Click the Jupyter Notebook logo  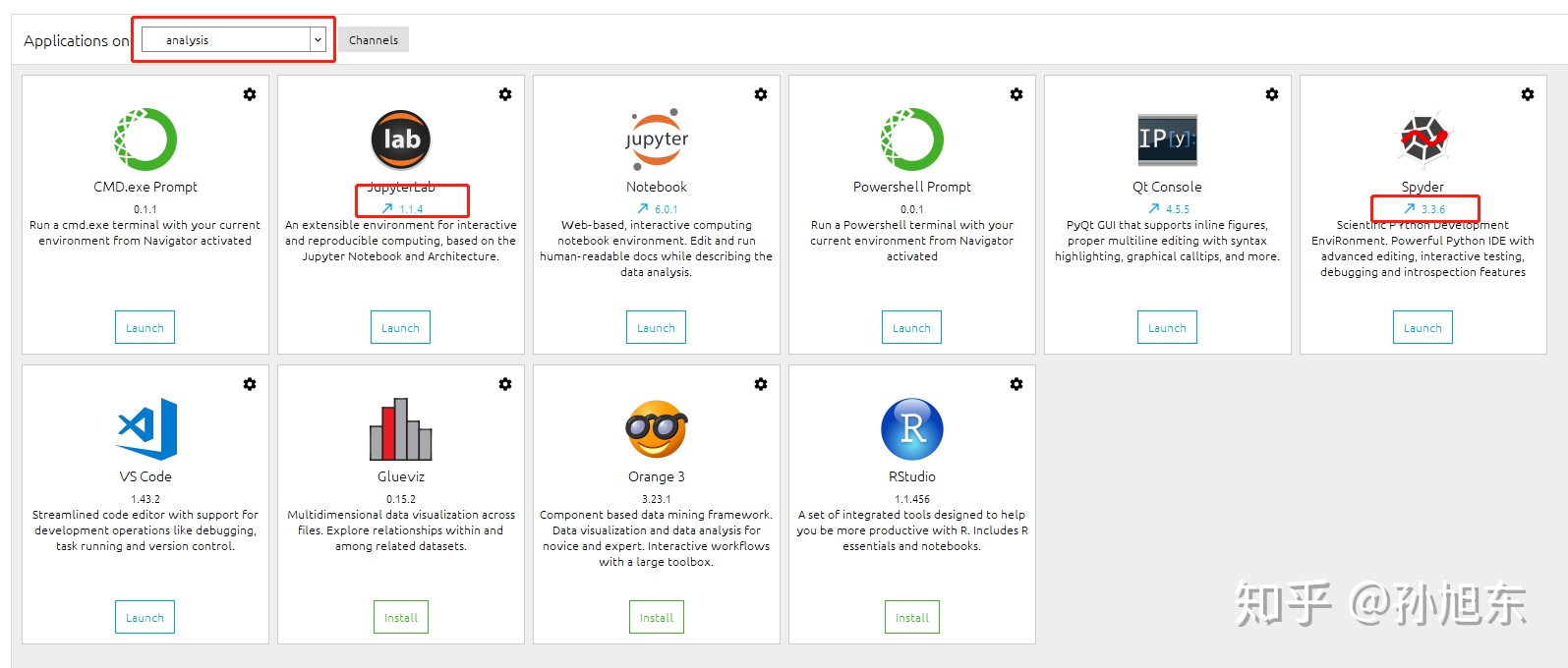[657, 139]
